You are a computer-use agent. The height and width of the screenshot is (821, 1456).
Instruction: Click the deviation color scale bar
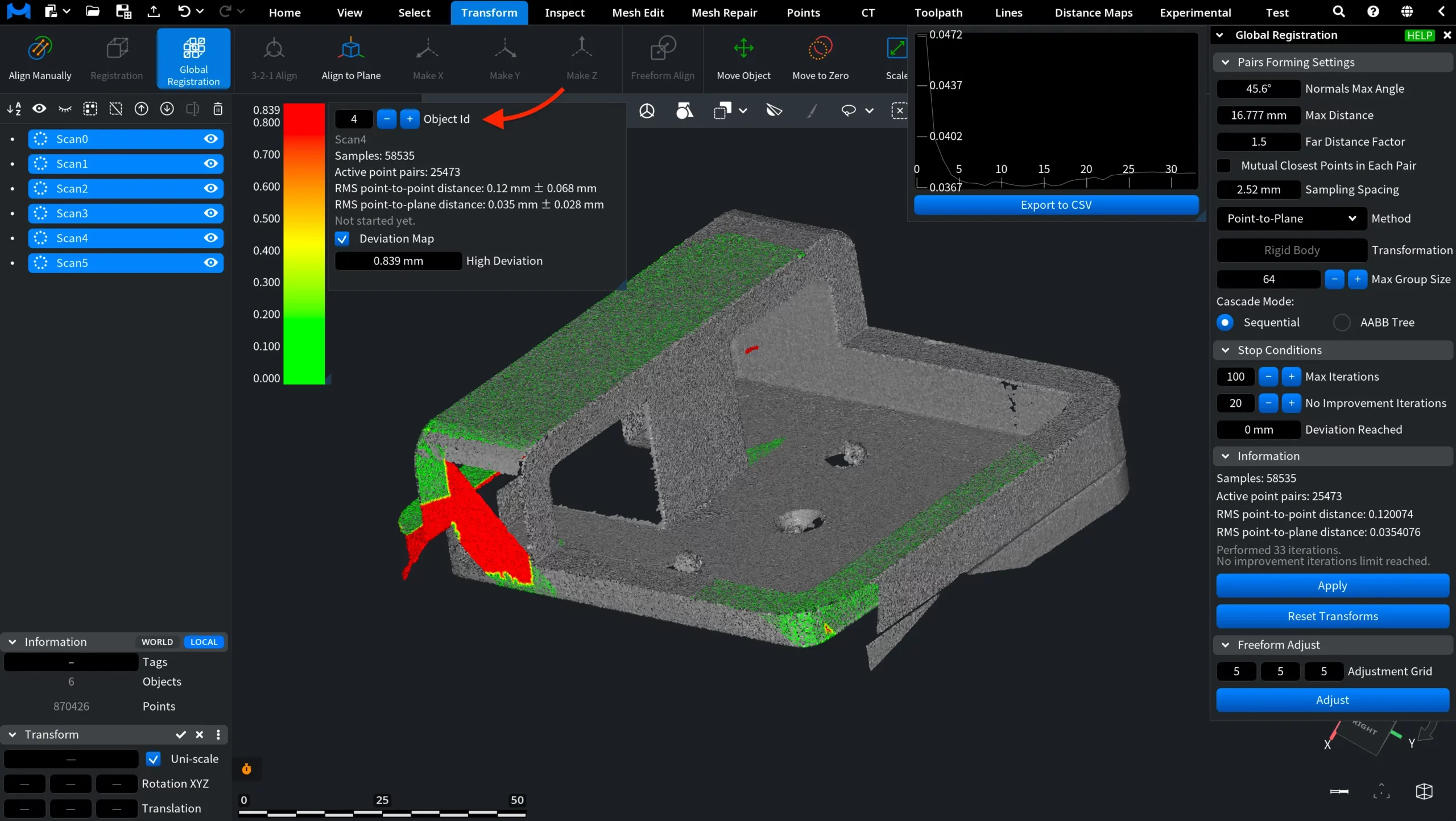point(304,244)
